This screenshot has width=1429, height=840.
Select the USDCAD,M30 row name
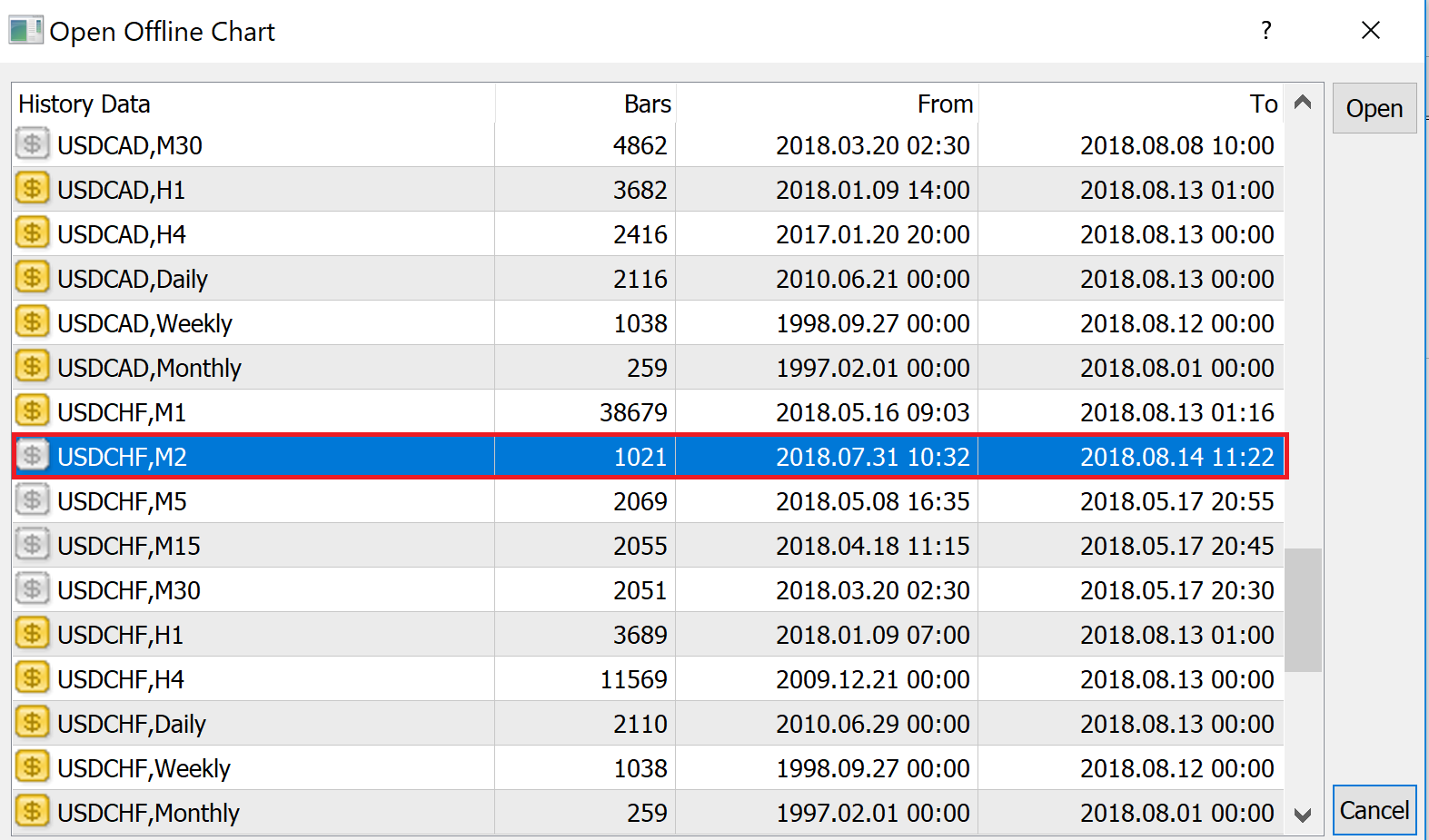130,145
